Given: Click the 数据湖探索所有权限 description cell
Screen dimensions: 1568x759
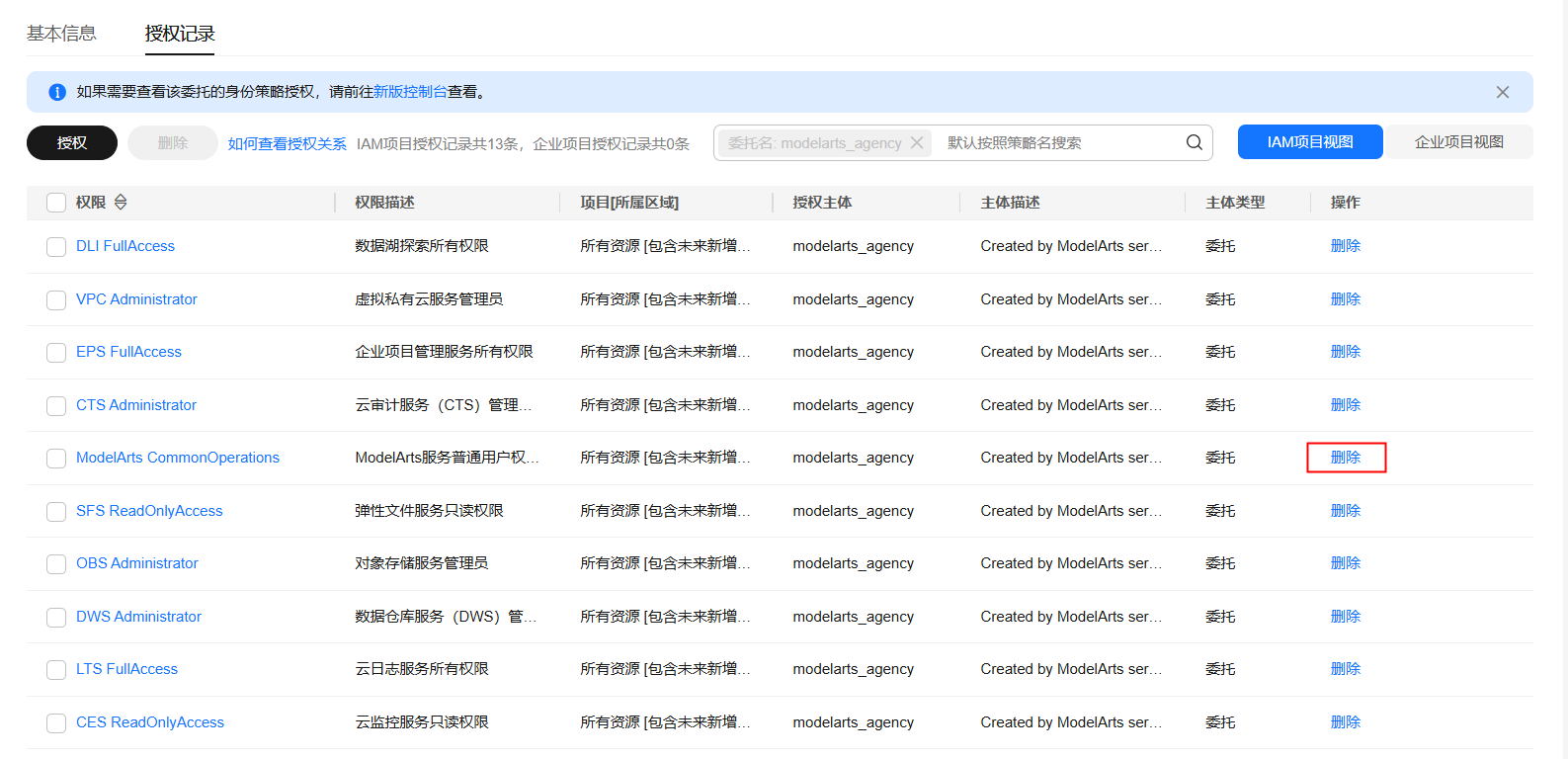Looking at the screenshot, I should (x=422, y=246).
